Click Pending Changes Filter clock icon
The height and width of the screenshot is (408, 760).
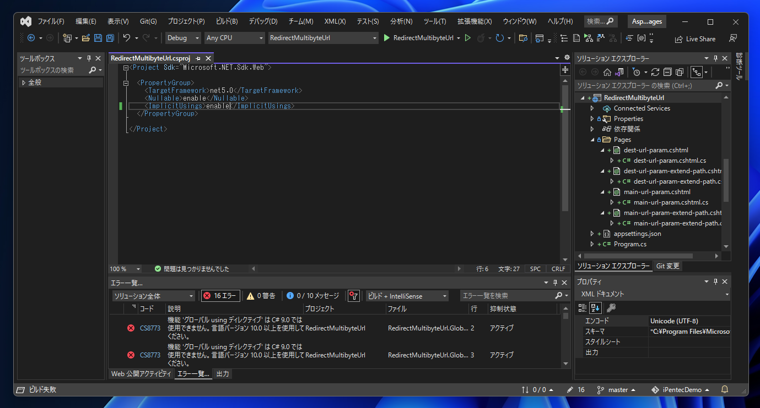636,72
